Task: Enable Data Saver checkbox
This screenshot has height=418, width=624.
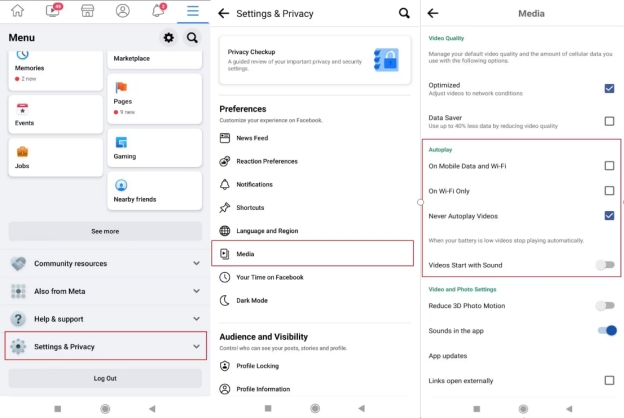Action: coord(609,121)
